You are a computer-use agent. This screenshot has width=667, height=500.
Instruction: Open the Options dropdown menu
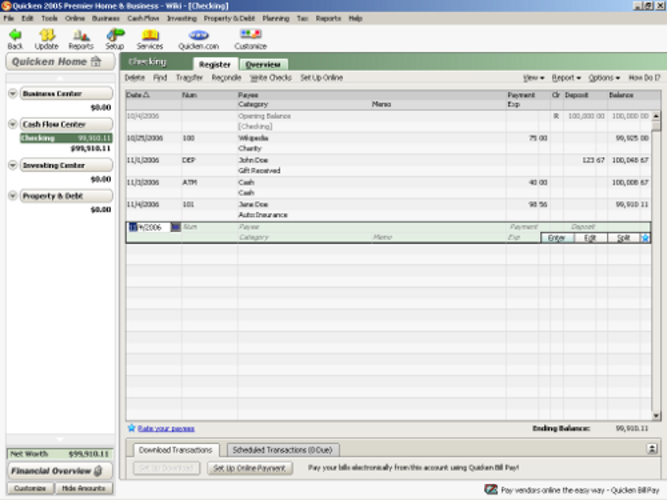(604, 78)
